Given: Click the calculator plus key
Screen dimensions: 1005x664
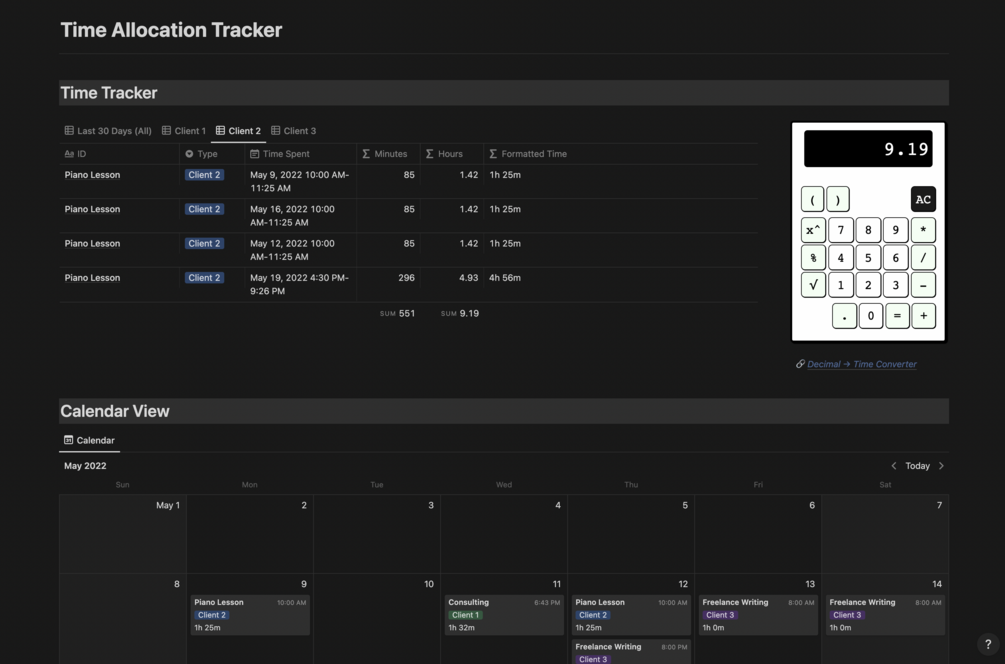Looking at the screenshot, I should pos(924,316).
